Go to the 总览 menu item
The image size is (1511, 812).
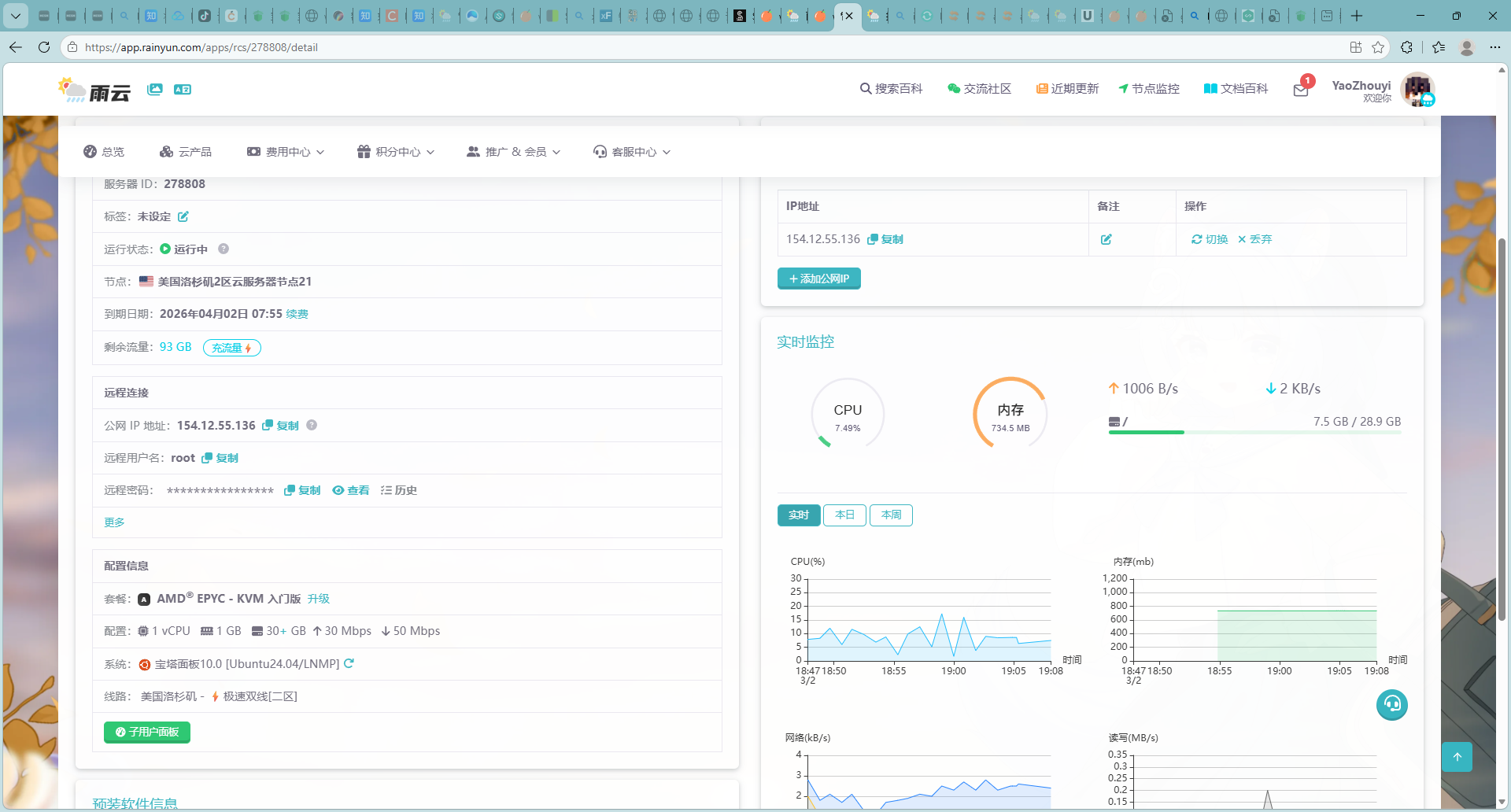click(104, 152)
